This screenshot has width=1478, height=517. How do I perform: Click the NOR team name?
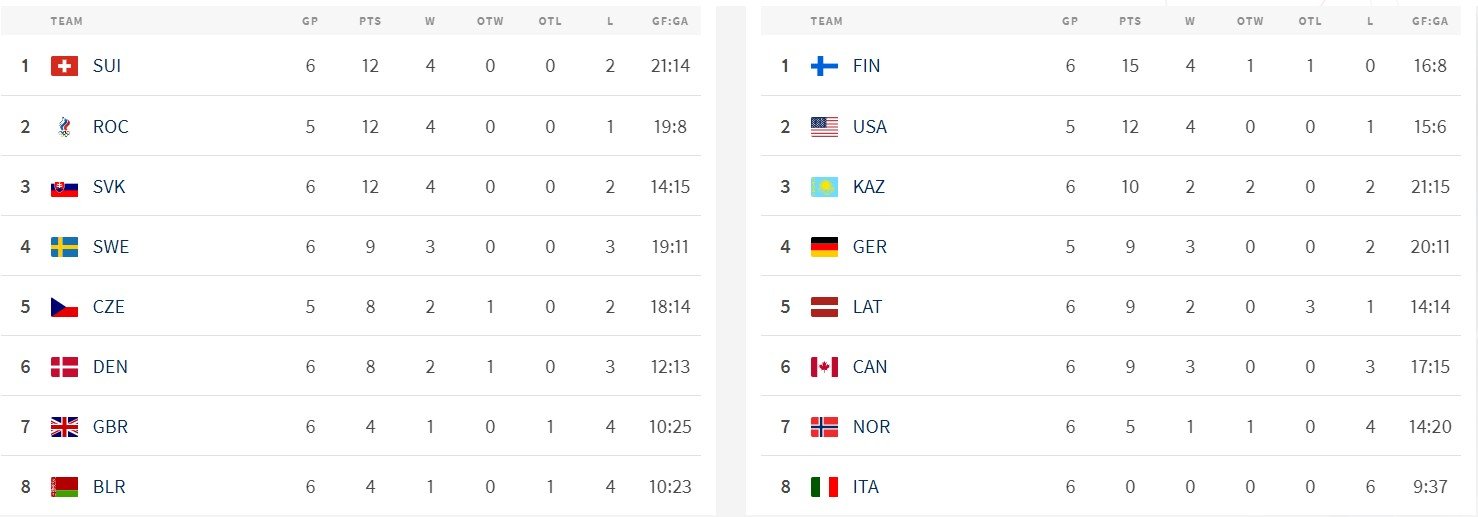click(x=871, y=427)
